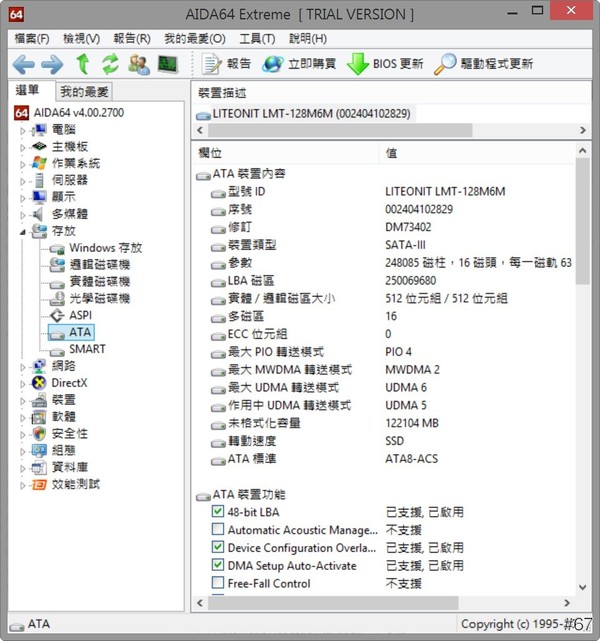Click the DirectX yellow X icon

coord(39,383)
